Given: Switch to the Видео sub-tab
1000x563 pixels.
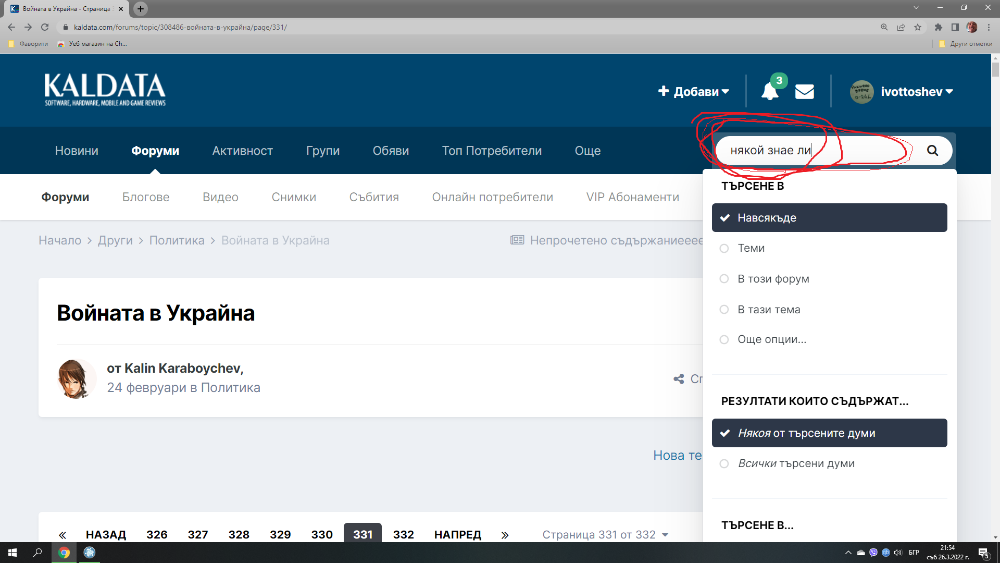Looking at the screenshot, I should (220, 197).
